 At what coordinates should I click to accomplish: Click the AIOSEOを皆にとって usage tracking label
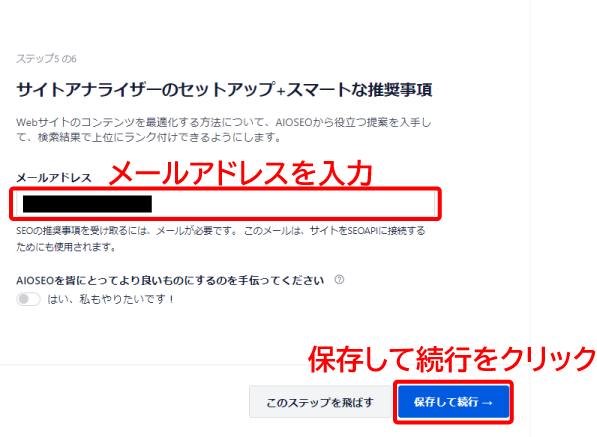click(170, 281)
